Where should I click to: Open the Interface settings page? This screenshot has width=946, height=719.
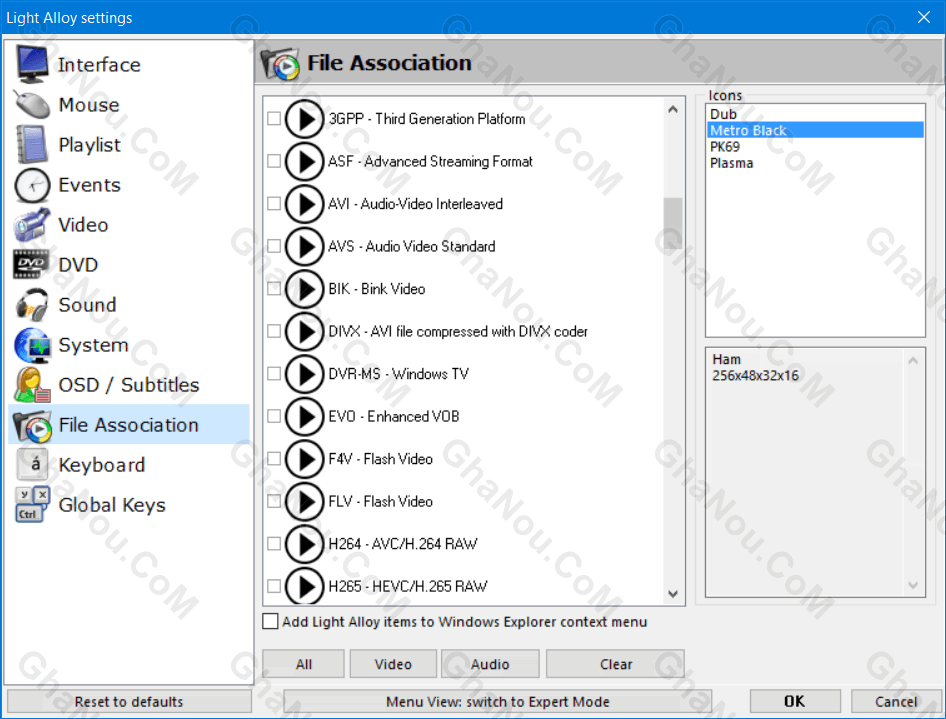coord(129,65)
